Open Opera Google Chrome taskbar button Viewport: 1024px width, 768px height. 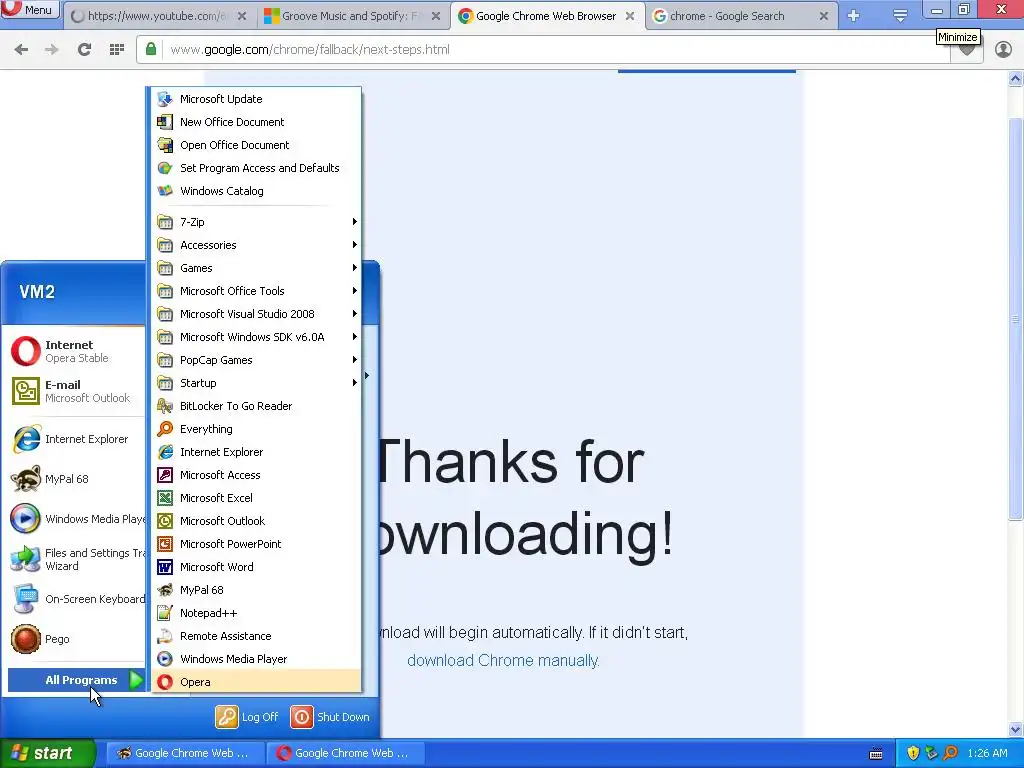pos(345,753)
